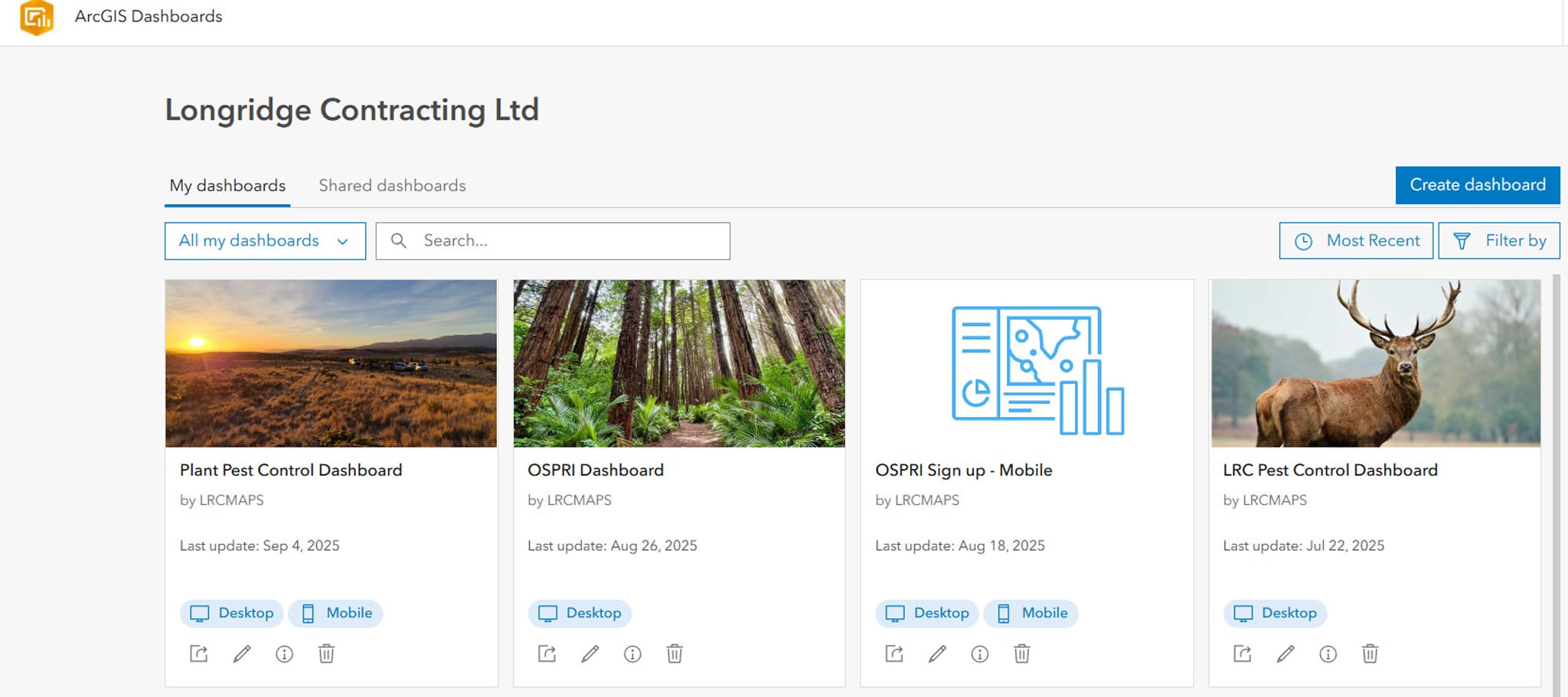Click the Plant Pest Control Dashboard title
Screen dimensions: 1568x697
click(291, 470)
